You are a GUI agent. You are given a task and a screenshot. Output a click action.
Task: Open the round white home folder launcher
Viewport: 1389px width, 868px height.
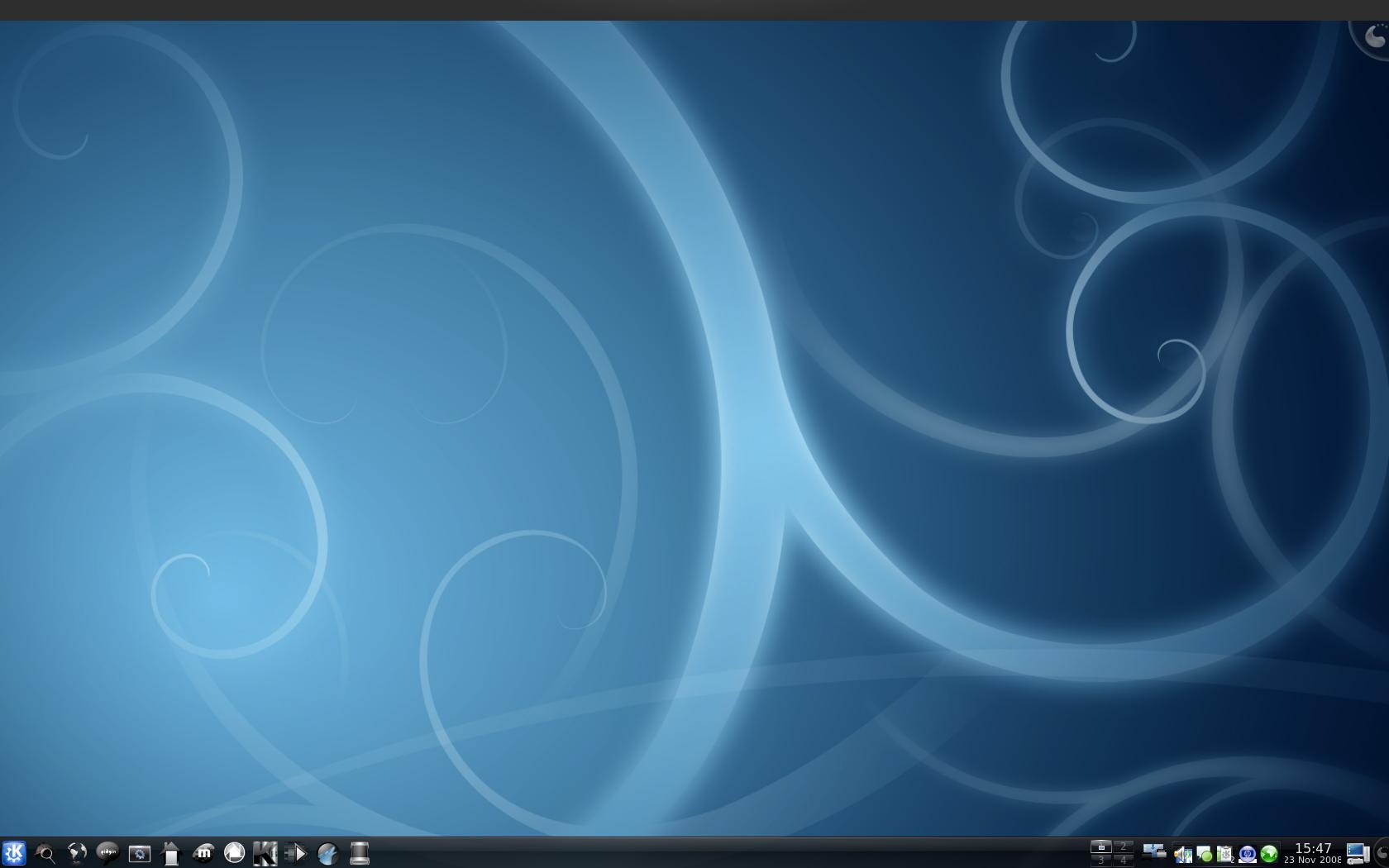coord(234,852)
